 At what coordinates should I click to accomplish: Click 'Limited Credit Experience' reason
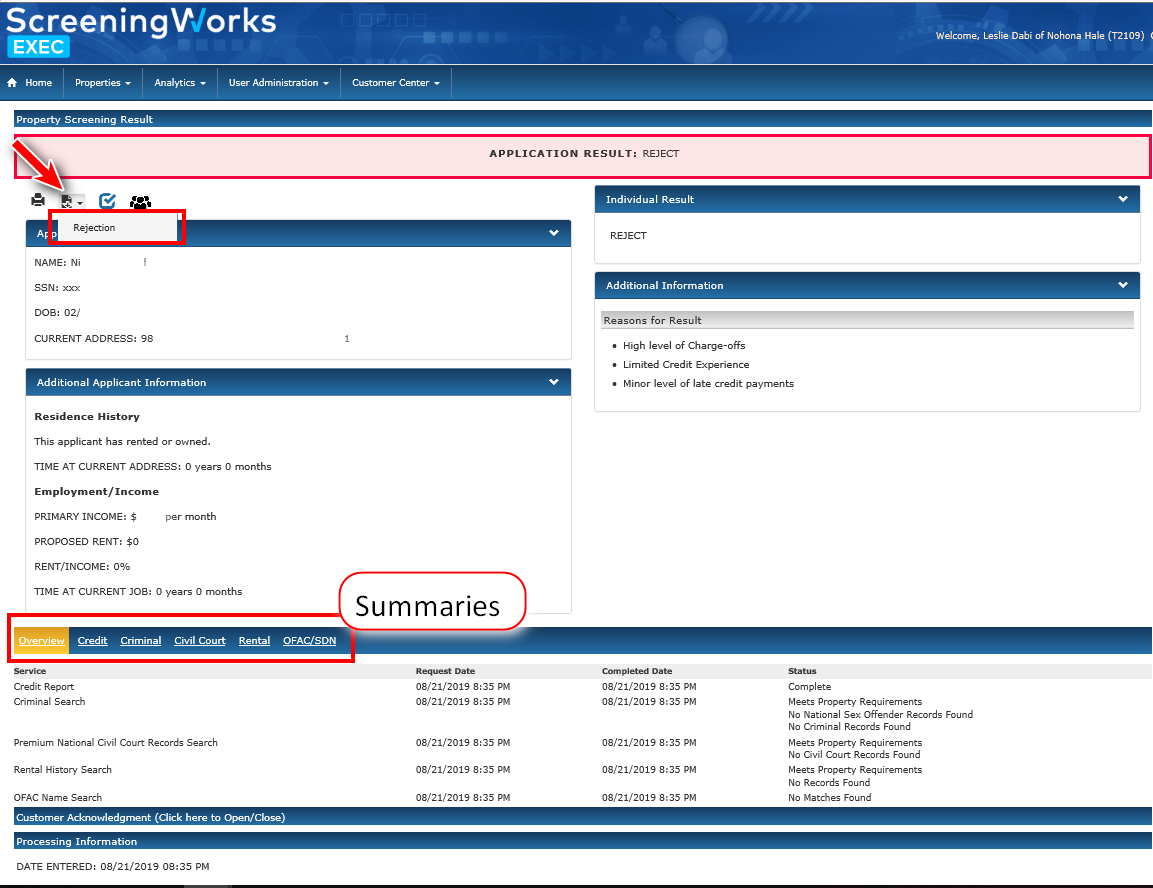coord(686,365)
